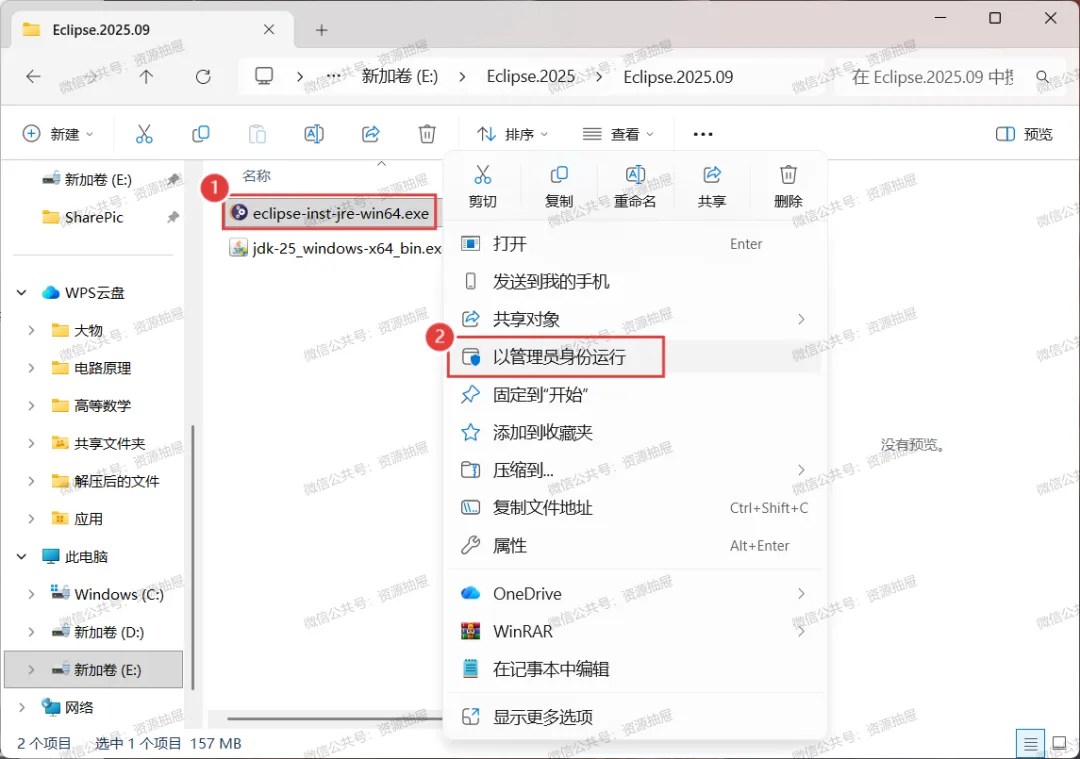This screenshot has height=759, width=1080.
Task: Click the This PC monitor icon in address bar
Action: pos(264,76)
